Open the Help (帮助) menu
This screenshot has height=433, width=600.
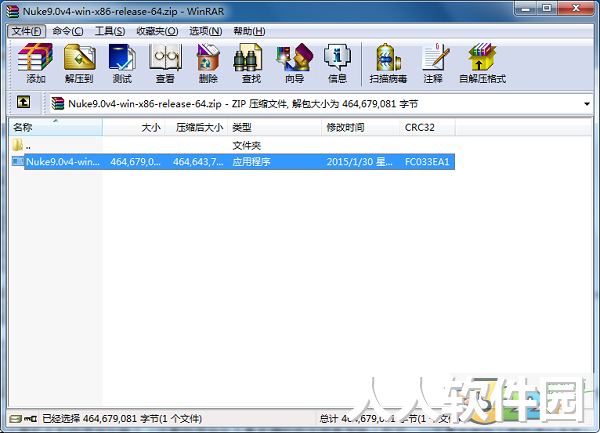(x=249, y=31)
